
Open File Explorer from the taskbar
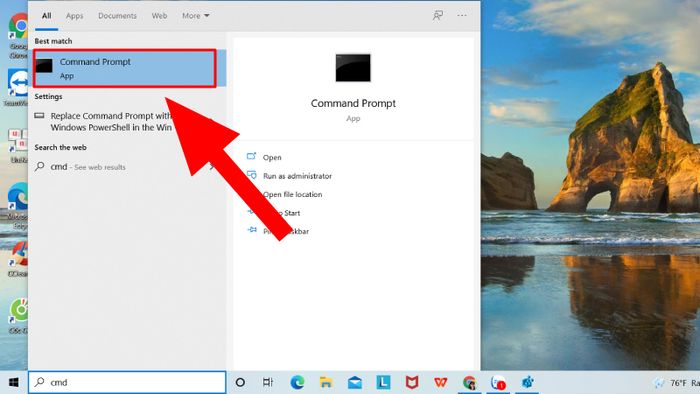coord(326,382)
